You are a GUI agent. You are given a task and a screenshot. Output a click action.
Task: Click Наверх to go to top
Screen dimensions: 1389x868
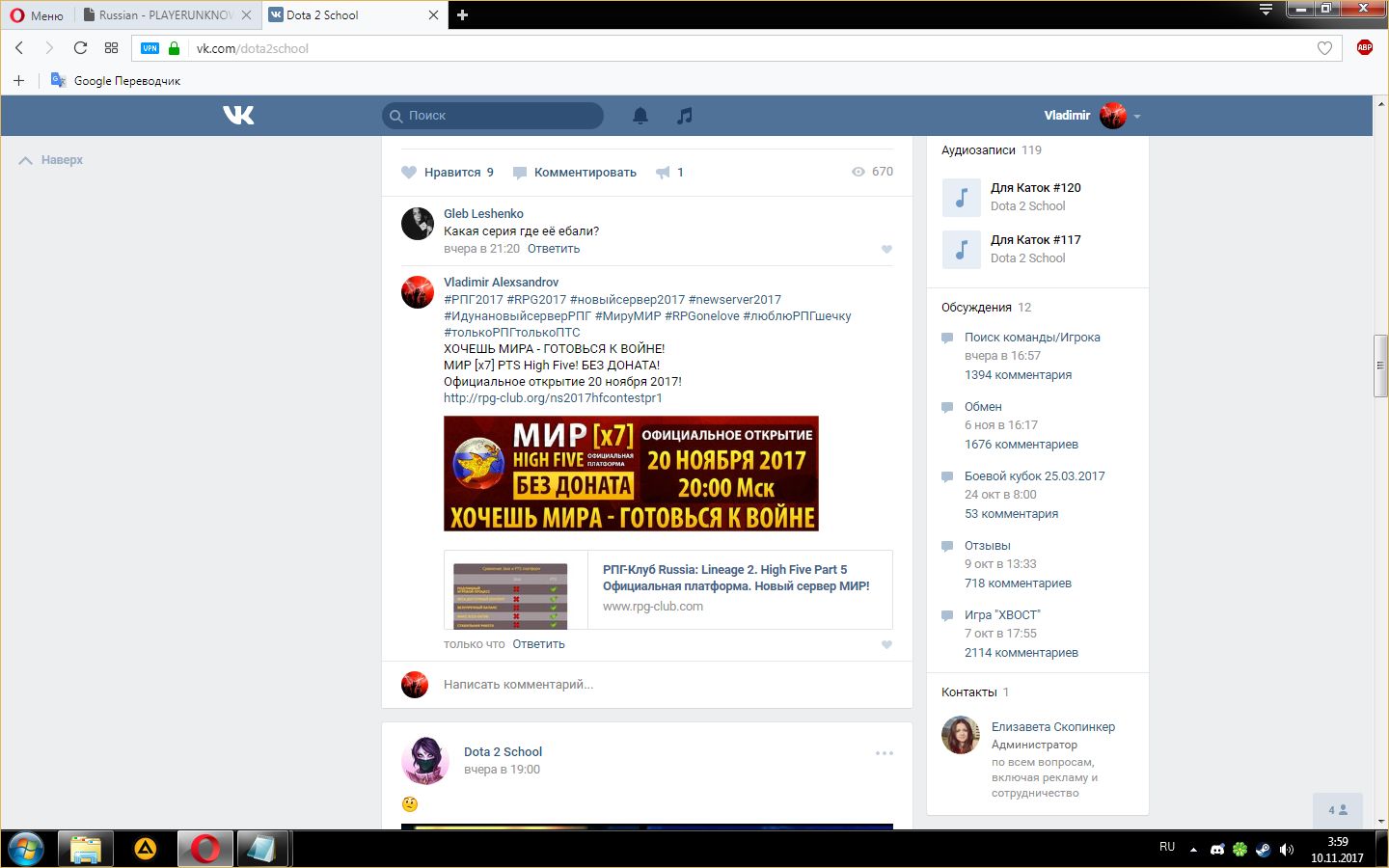pyautogui.click(x=51, y=160)
